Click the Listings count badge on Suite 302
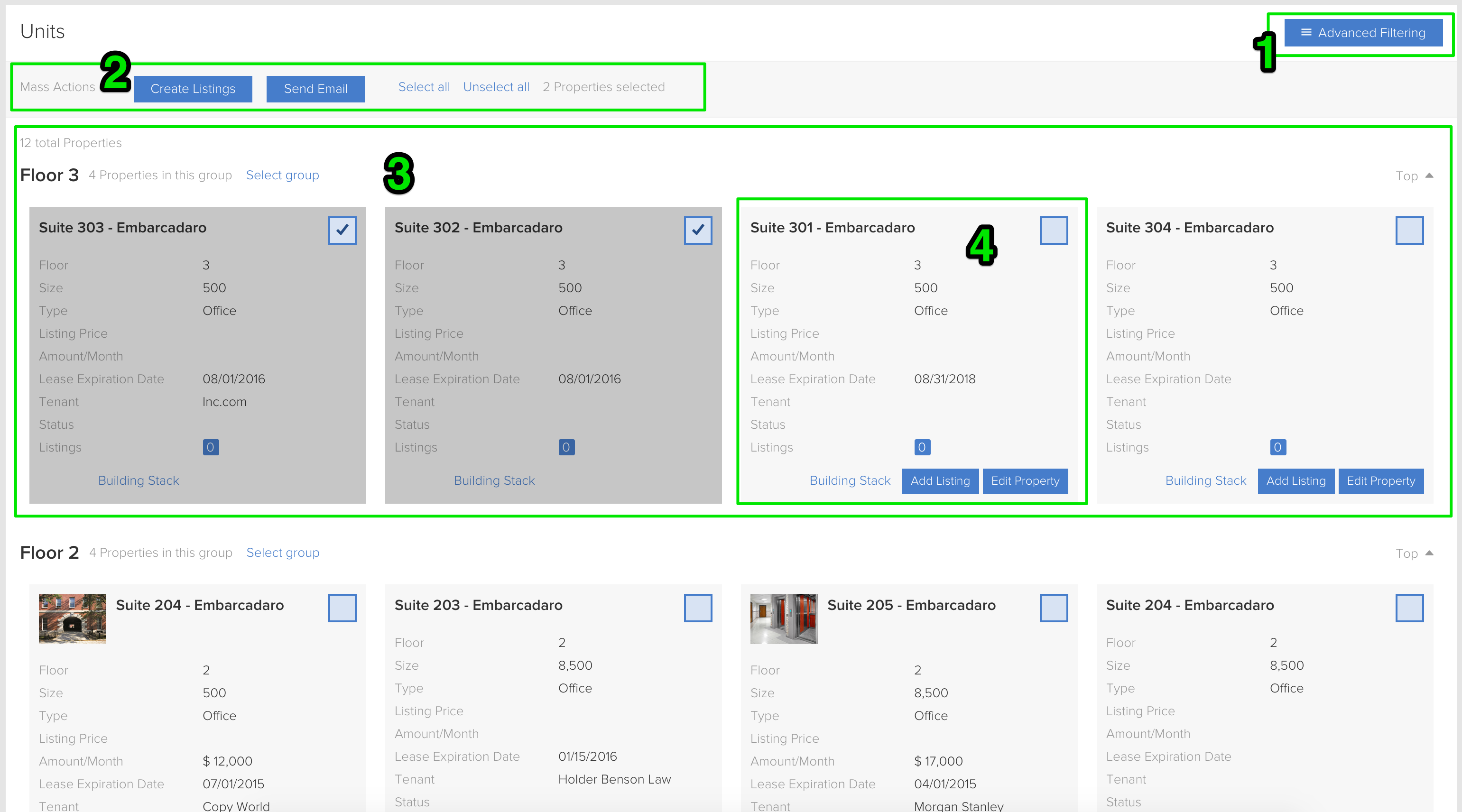 click(566, 447)
